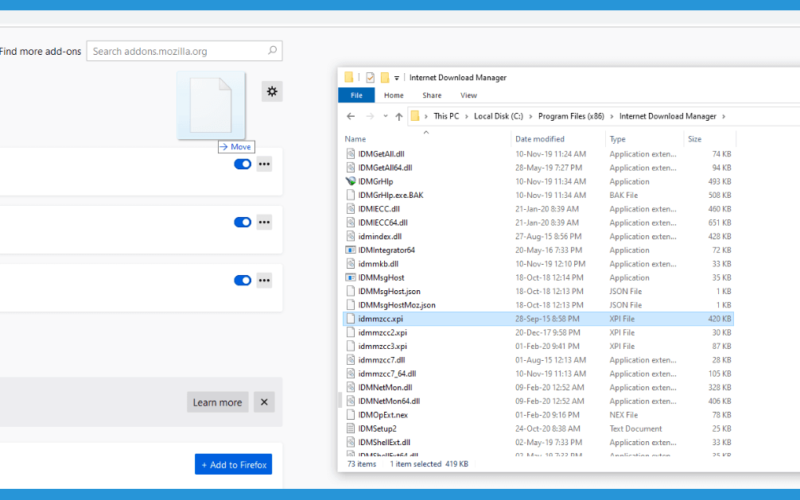Screen dimensions: 800x500
Task: Click the IDMNetMon.dll file icon
Action: pyautogui.click(x=351, y=387)
